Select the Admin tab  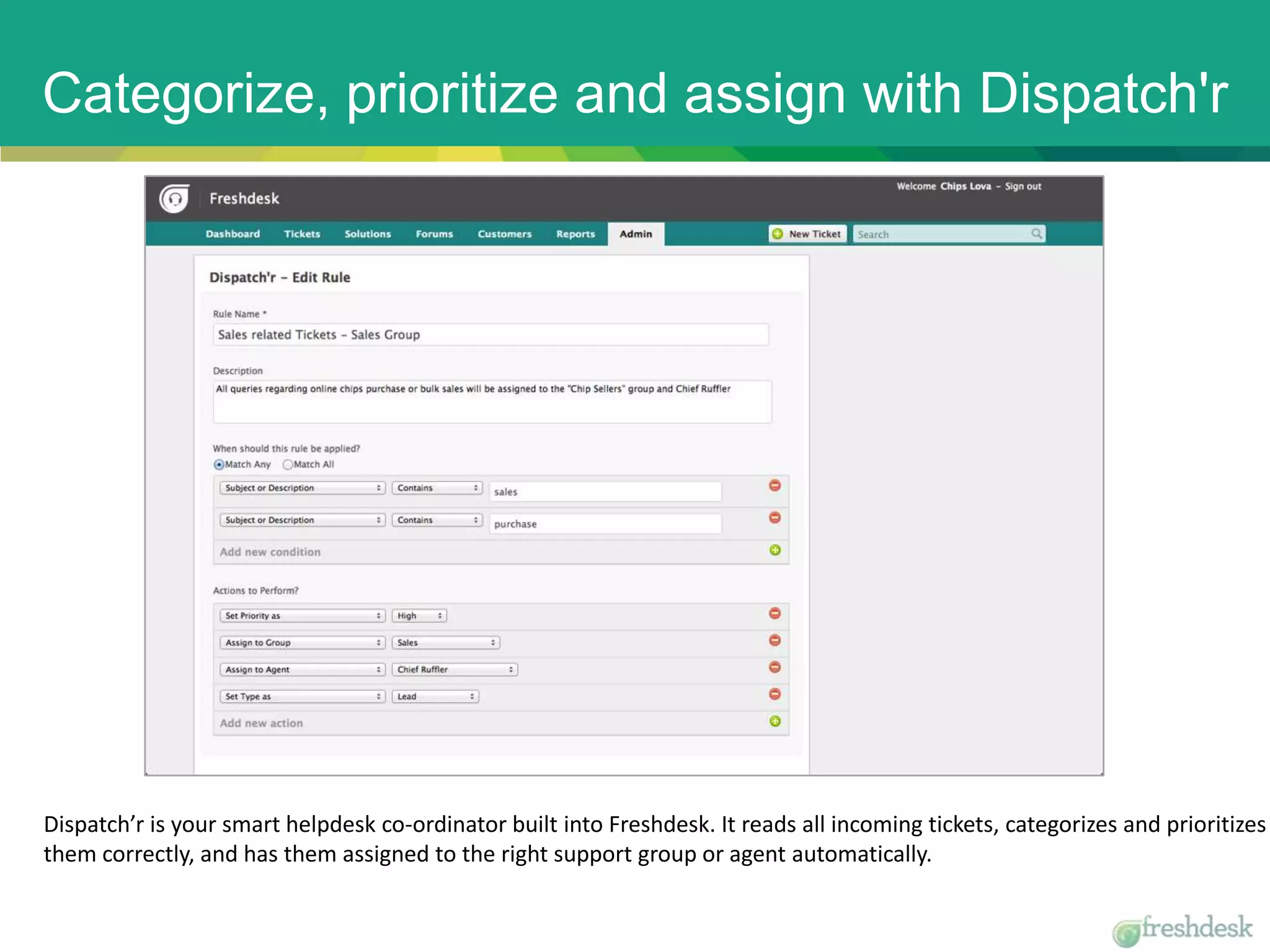tap(636, 234)
